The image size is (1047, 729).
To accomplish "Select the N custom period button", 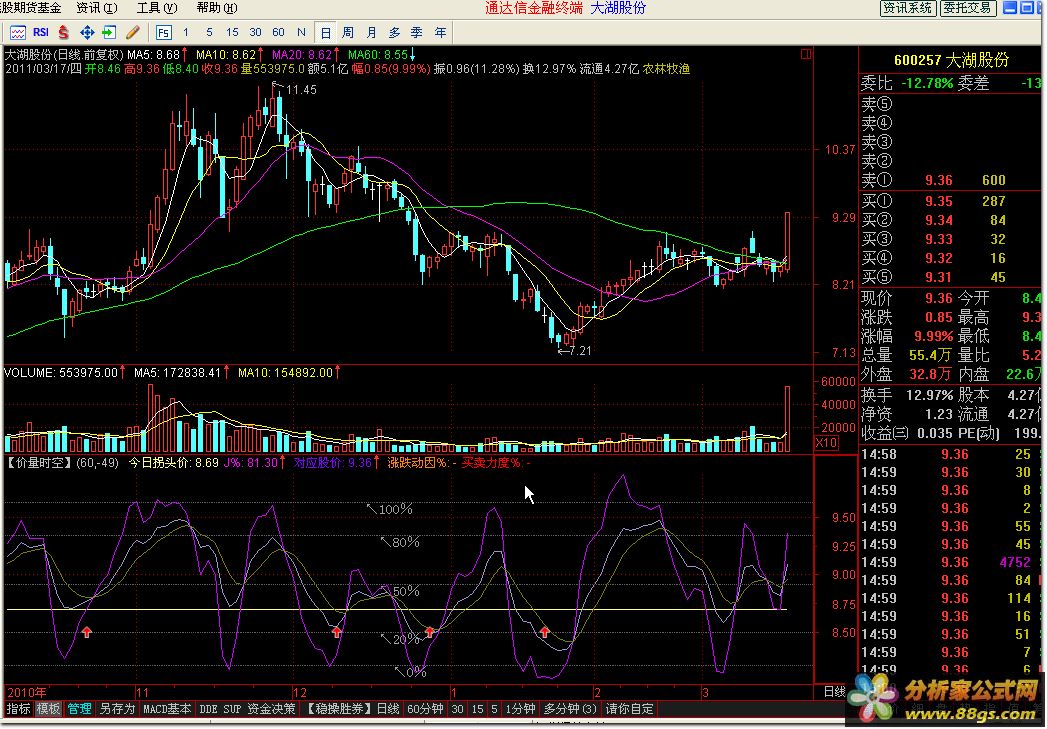I will point(301,32).
